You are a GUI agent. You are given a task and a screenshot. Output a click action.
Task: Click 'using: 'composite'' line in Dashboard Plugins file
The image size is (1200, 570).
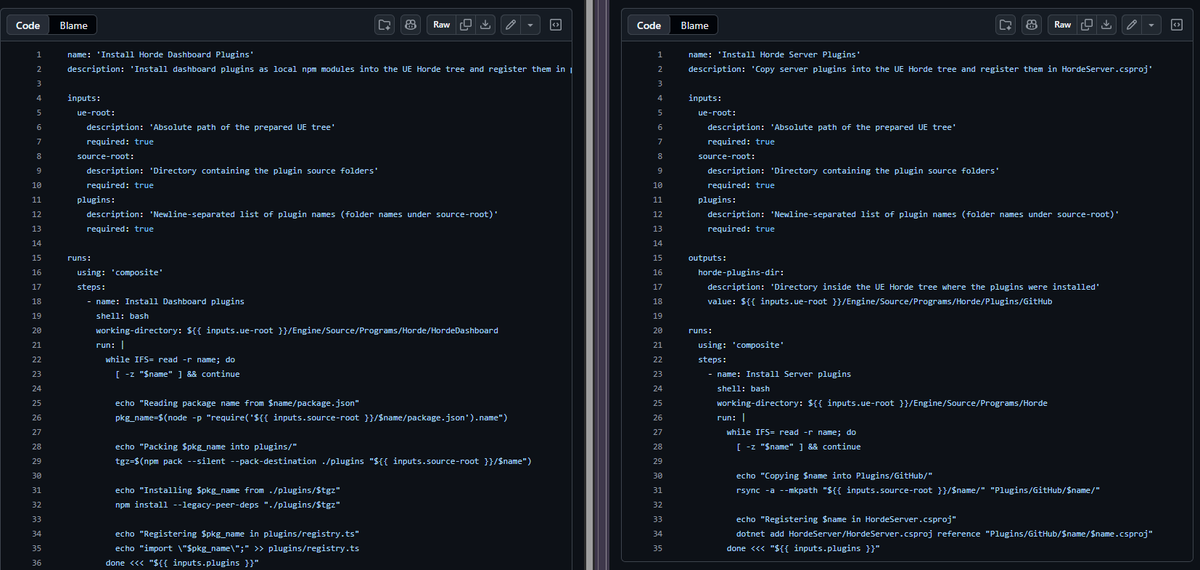(120, 272)
